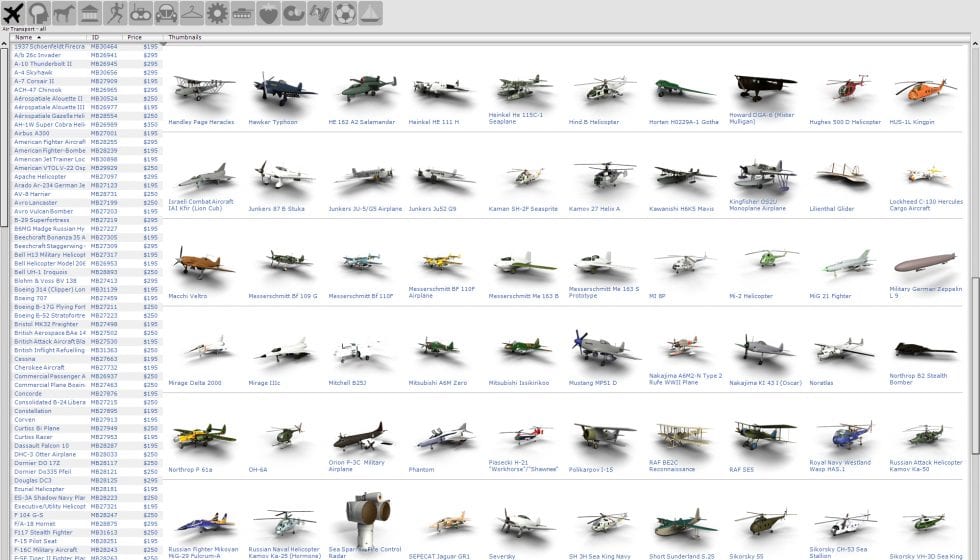980x560 pixels.
Task: Open the Concorde entry in the list
Action: tap(28, 393)
